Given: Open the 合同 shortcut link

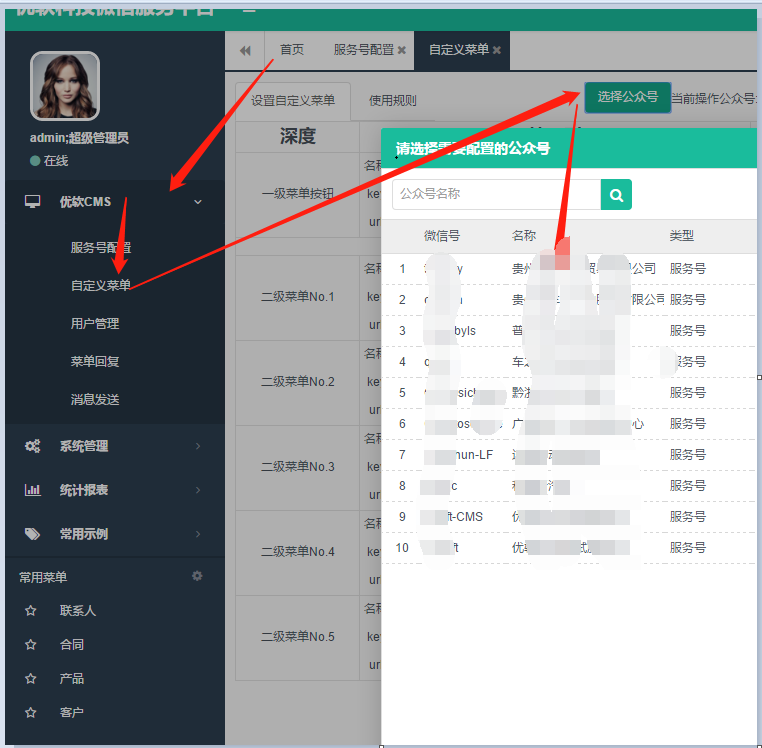Looking at the screenshot, I should click(71, 644).
